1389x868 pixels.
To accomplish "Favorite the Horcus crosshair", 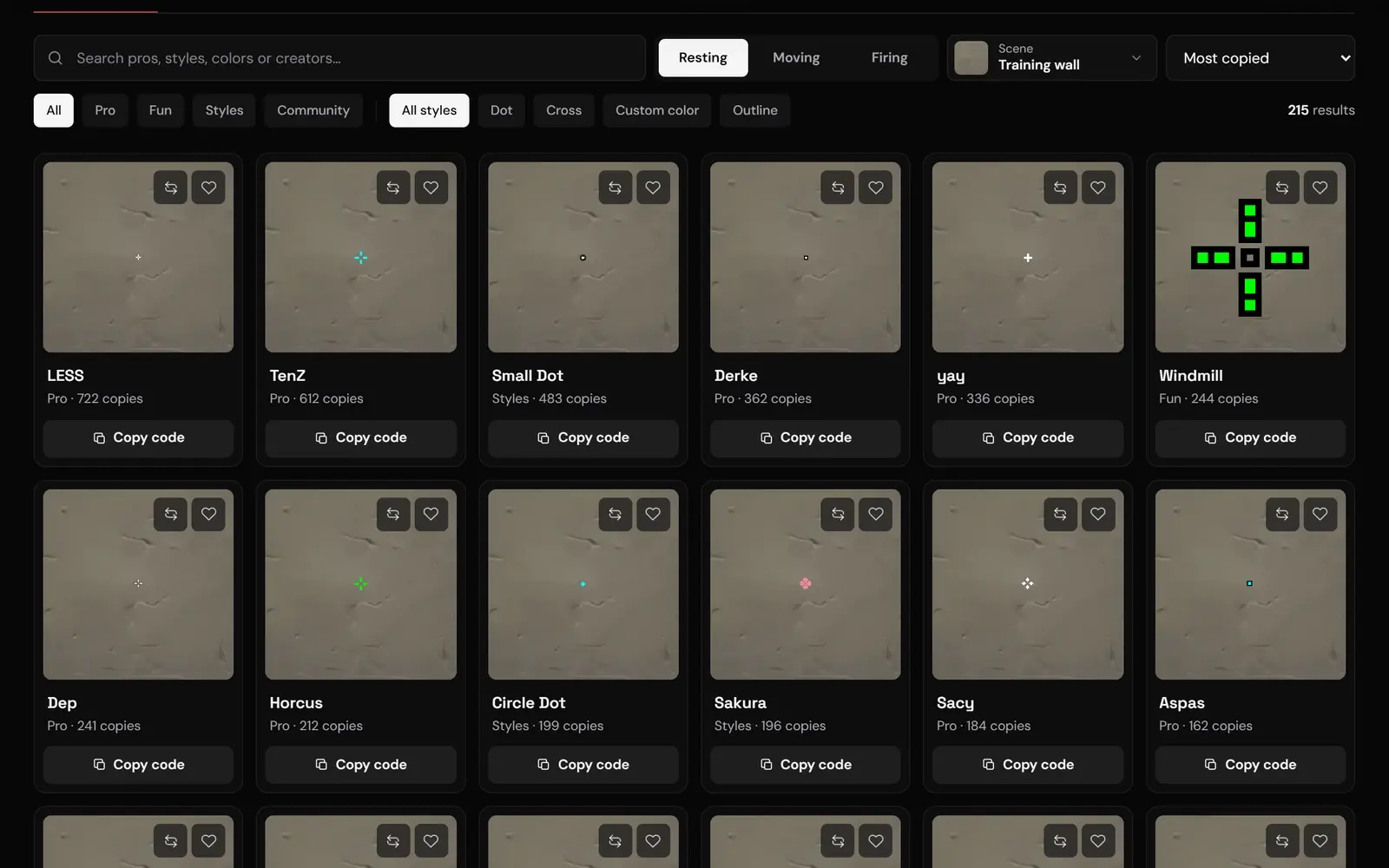I will [431, 514].
